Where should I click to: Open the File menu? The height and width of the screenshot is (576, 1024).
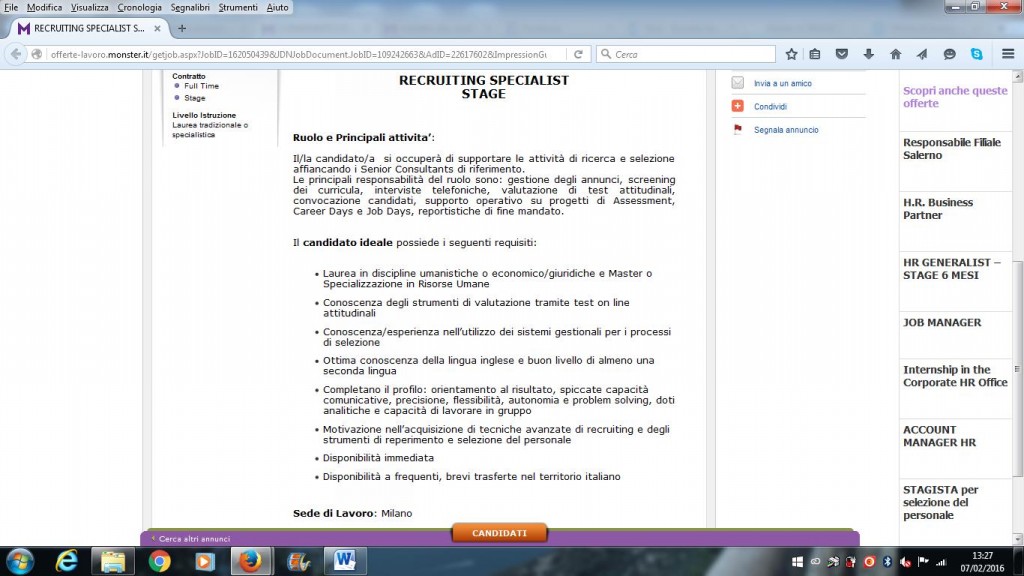[11, 7]
